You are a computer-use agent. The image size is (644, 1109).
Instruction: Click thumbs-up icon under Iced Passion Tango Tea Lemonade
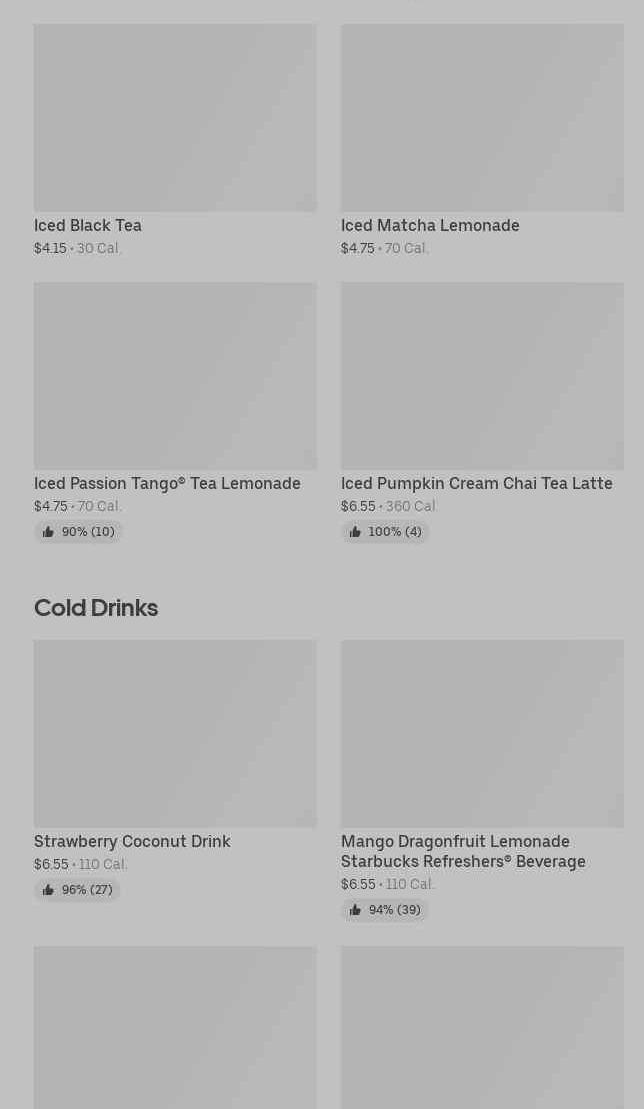point(48,532)
